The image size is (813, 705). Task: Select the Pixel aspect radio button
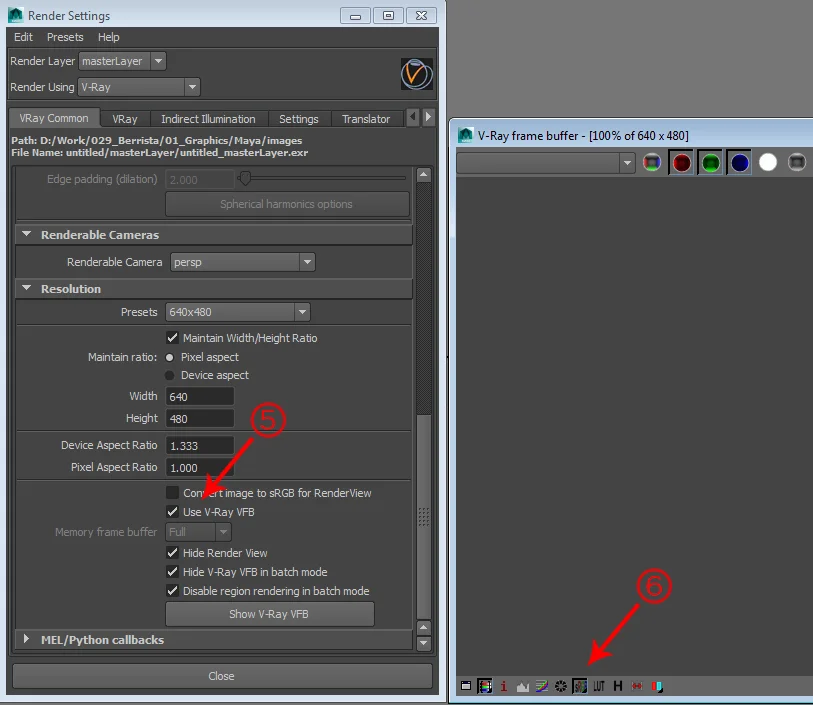coord(169,357)
